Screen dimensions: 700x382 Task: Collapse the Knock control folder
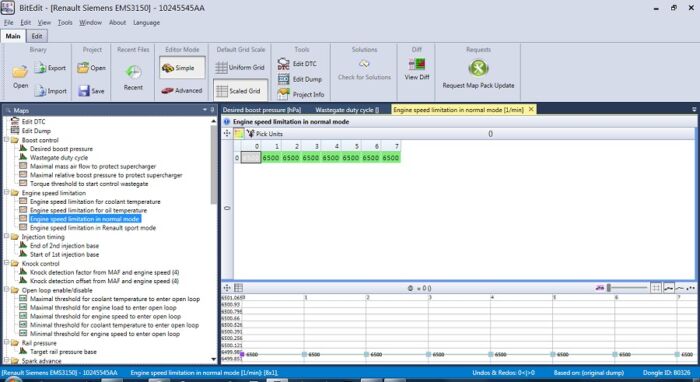tap(7, 263)
